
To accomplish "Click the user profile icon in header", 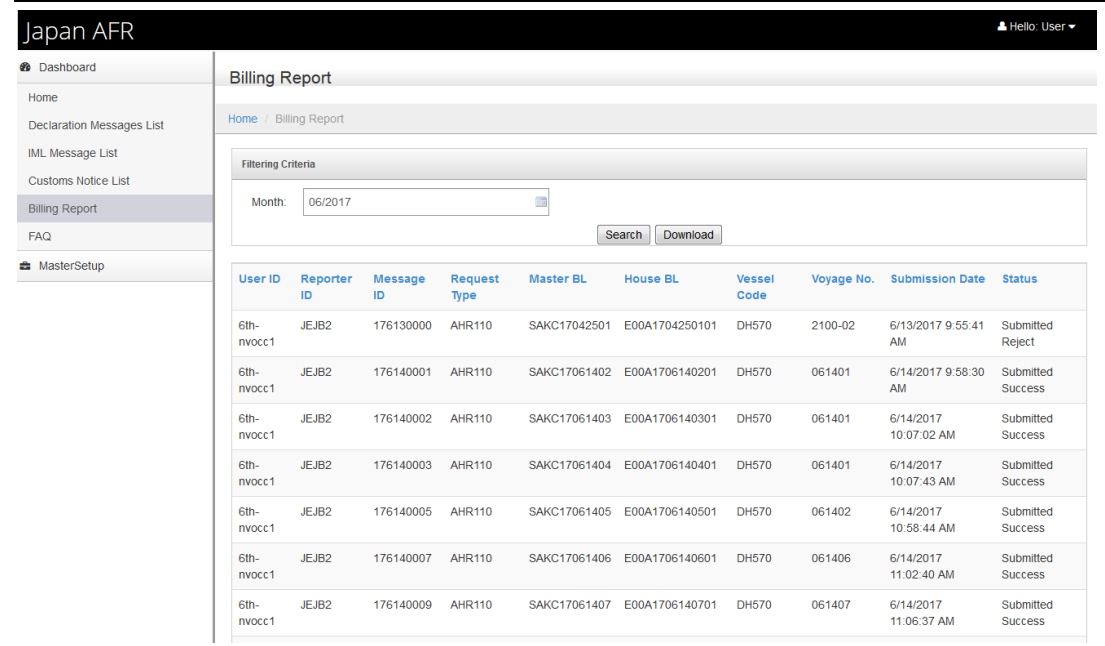I will [x=1002, y=27].
